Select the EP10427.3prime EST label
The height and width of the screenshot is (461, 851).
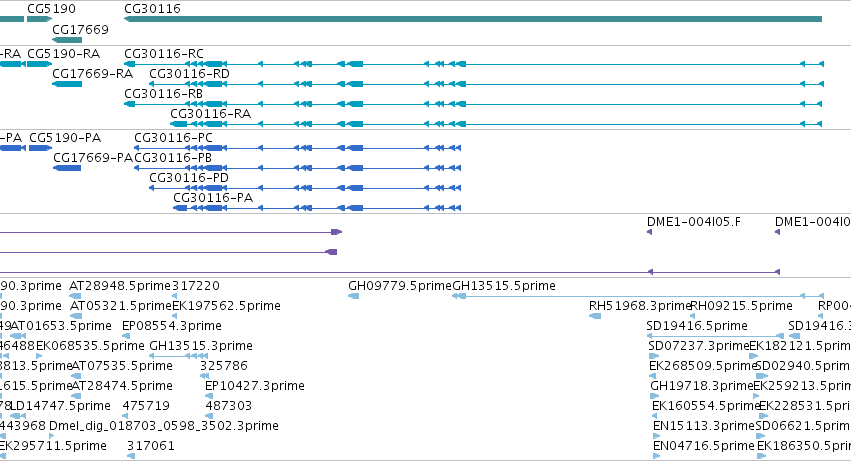pyautogui.click(x=255, y=386)
